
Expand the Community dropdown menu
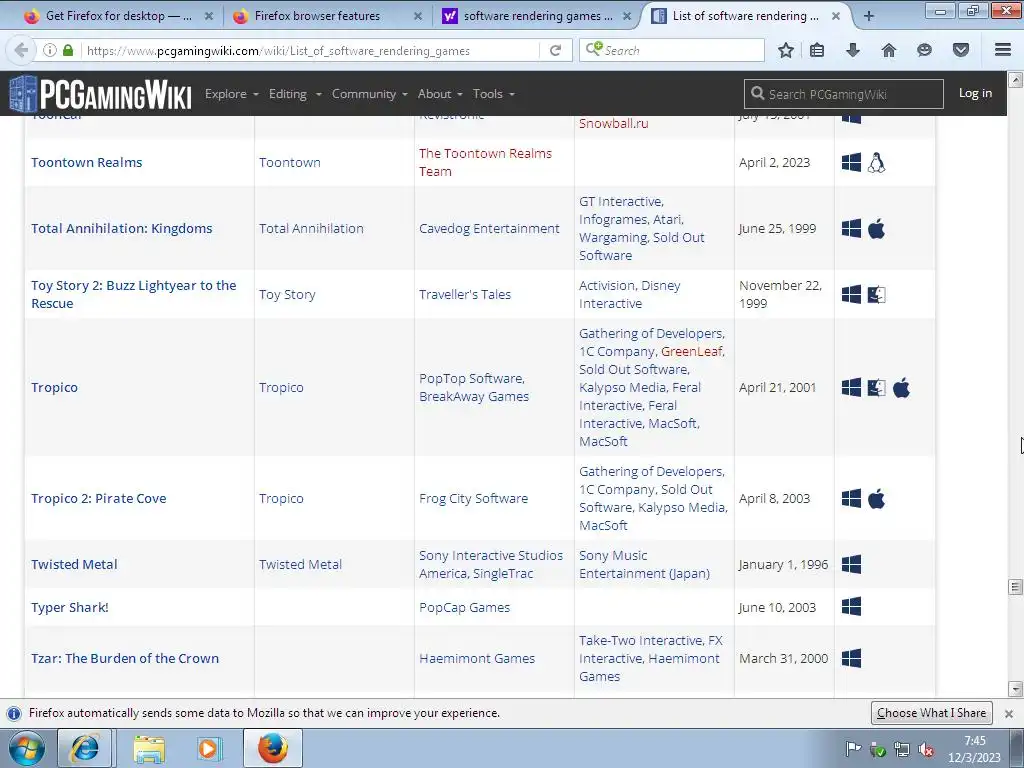point(370,94)
